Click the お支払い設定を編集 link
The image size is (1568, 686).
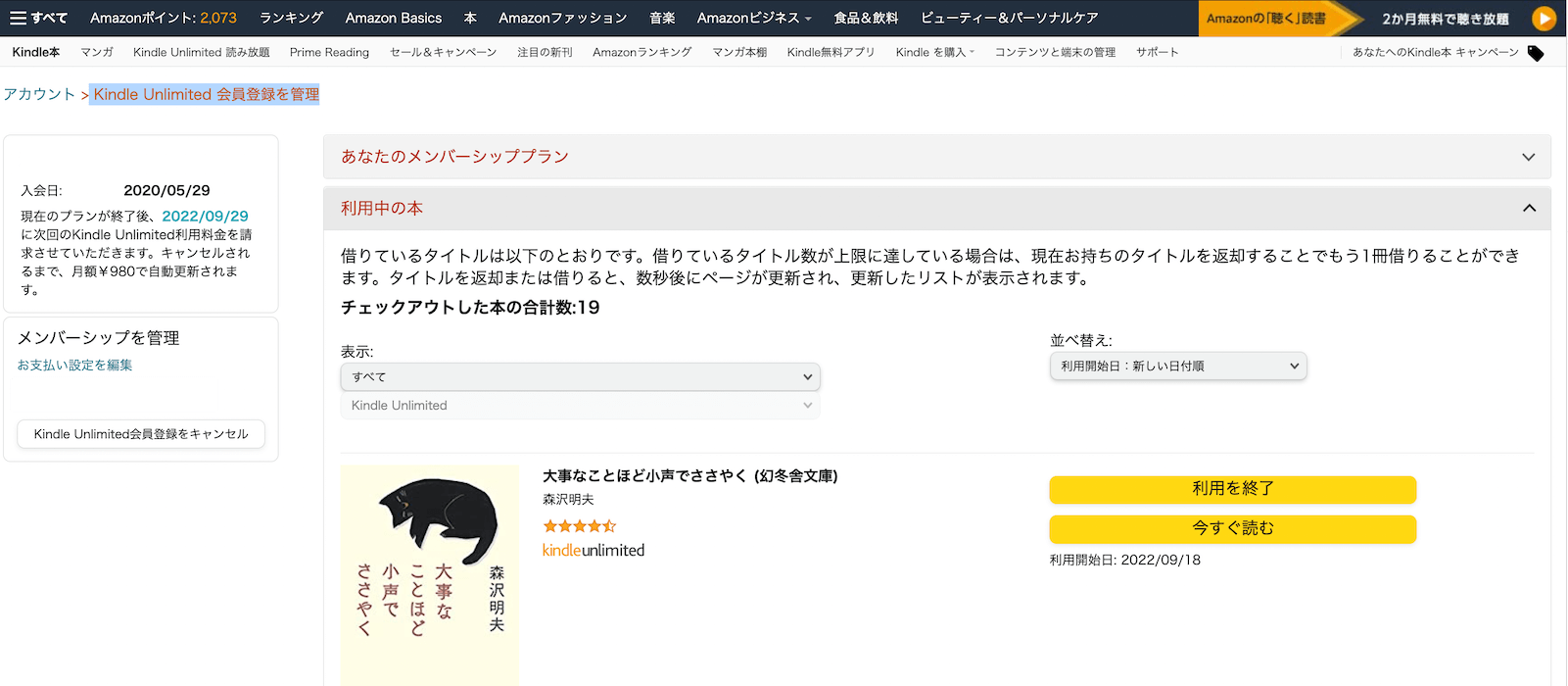pyautogui.click(x=74, y=365)
